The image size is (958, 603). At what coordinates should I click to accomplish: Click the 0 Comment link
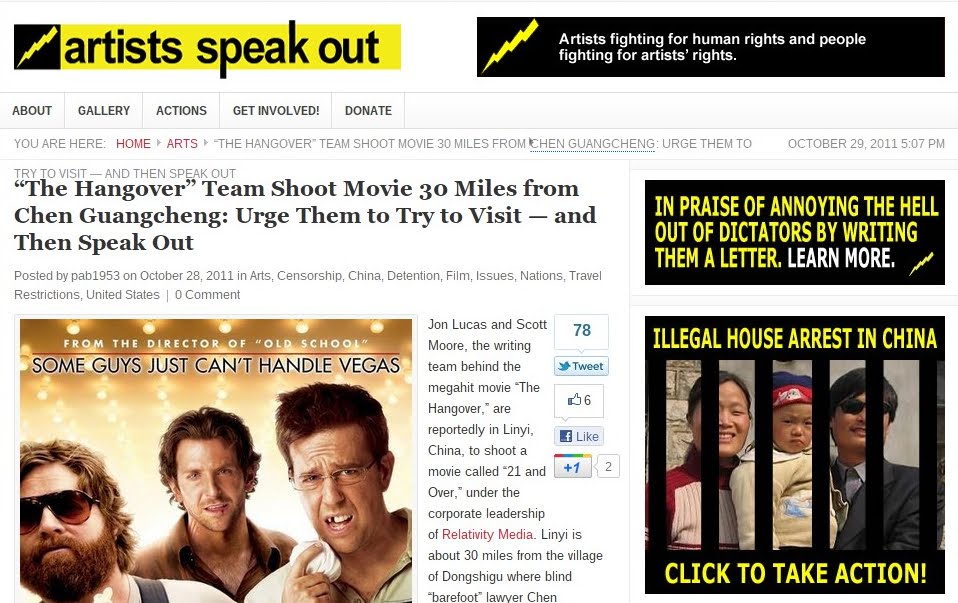click(208, 294)
